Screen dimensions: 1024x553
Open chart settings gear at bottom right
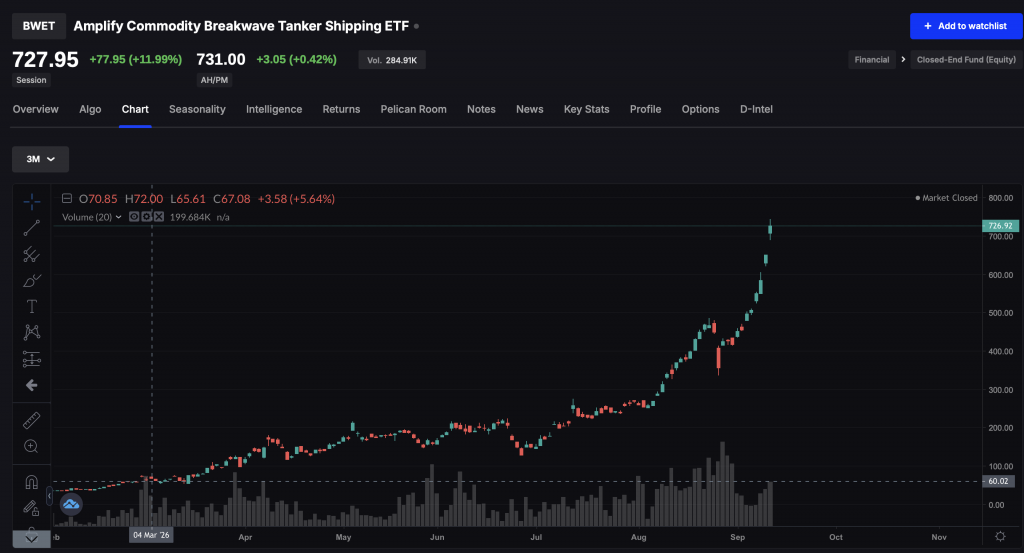click(x=1000, y=536)
